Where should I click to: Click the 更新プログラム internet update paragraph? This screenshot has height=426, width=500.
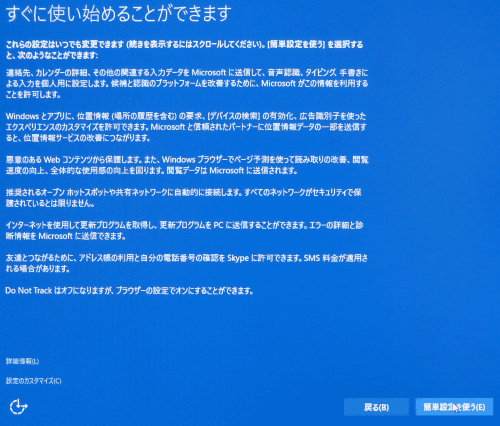click(x=184, y=231)
